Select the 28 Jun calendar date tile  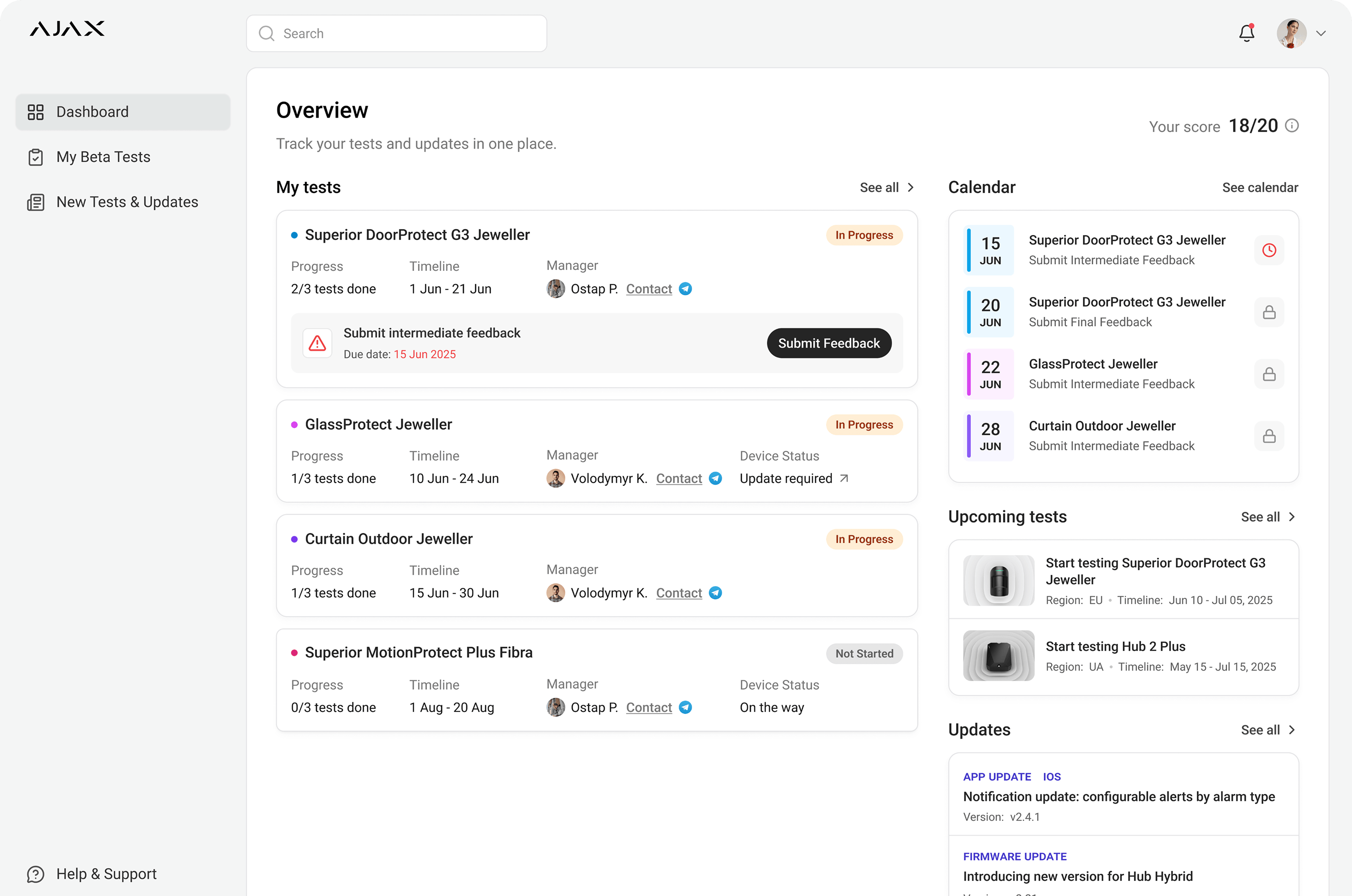(990, 436)
